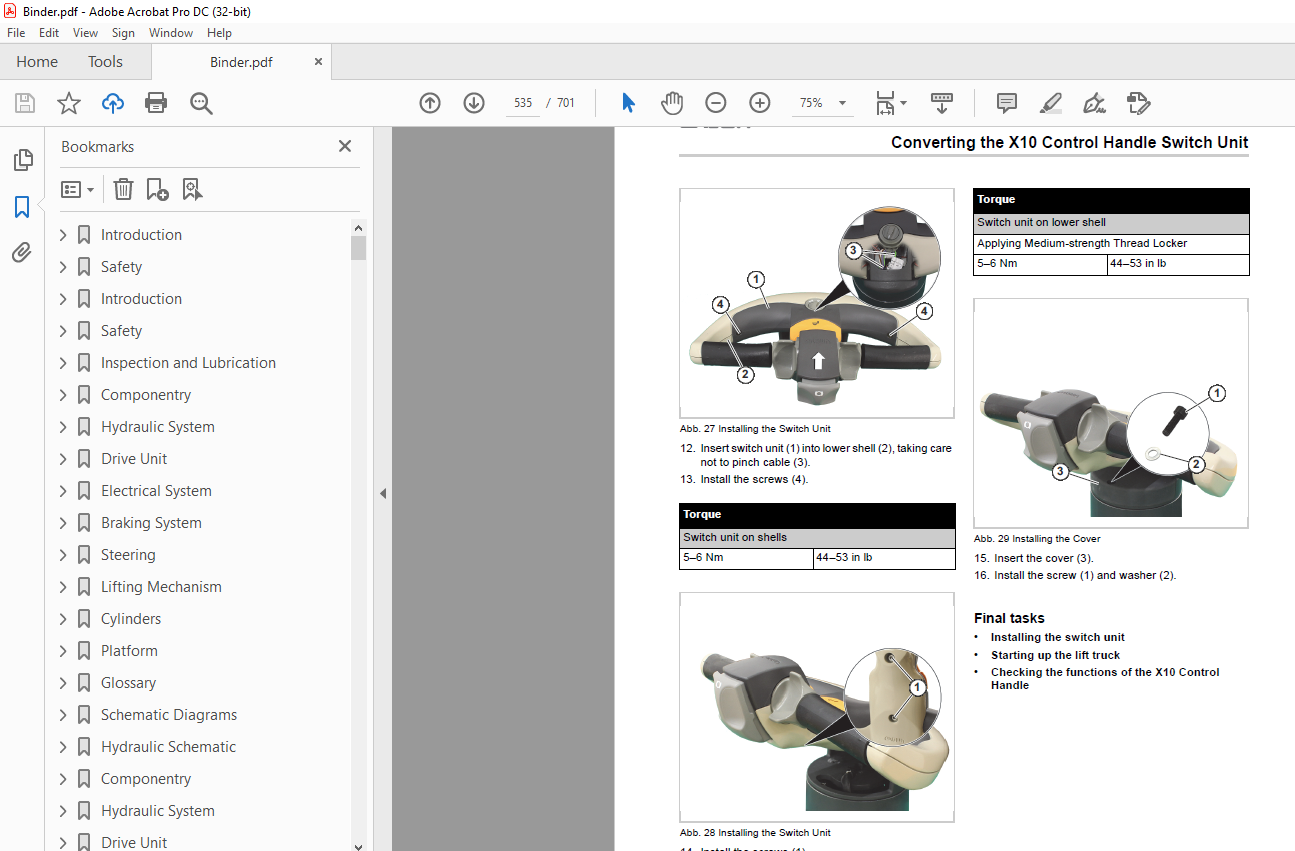Go to next page arrow
Screen dimensions: 1295x851
click(474, 103)
